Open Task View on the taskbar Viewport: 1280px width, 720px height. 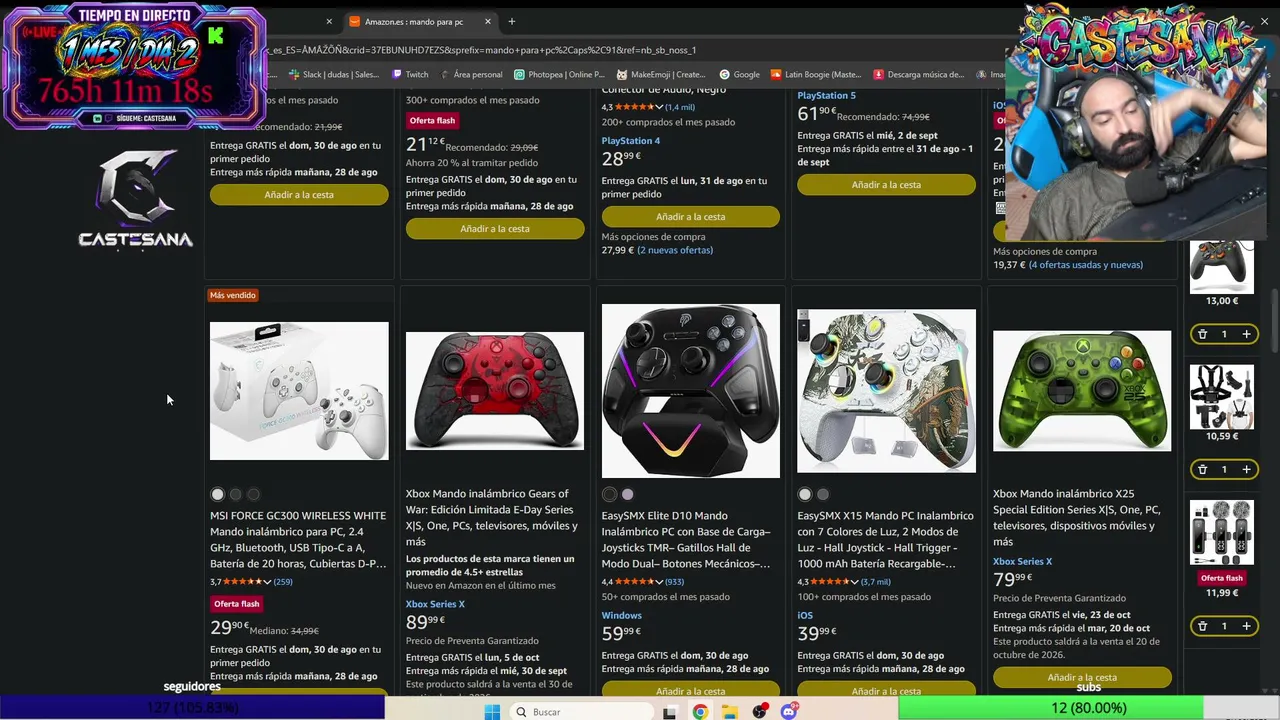[670, 712]
